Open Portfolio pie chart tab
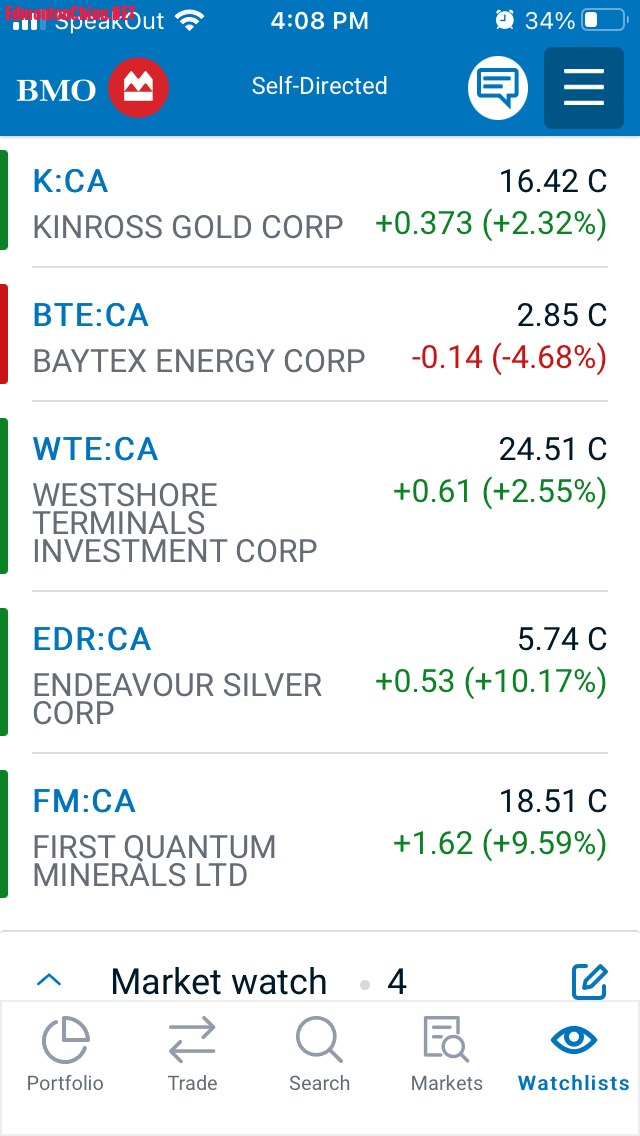The height and width of the screenshot is (1136, 640). (x=65, y=1054)
